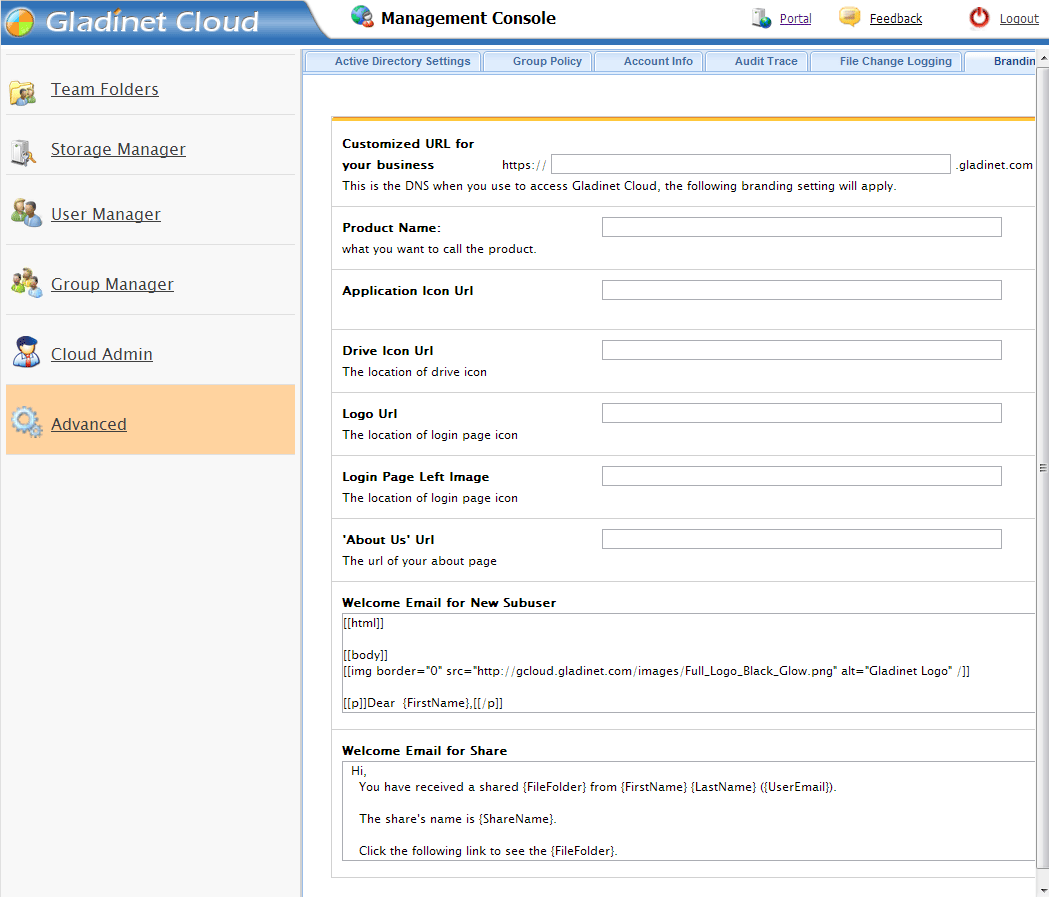Click the Logout link
Viewport: 1049px width, 897px height.
[x=1019, y=19]
